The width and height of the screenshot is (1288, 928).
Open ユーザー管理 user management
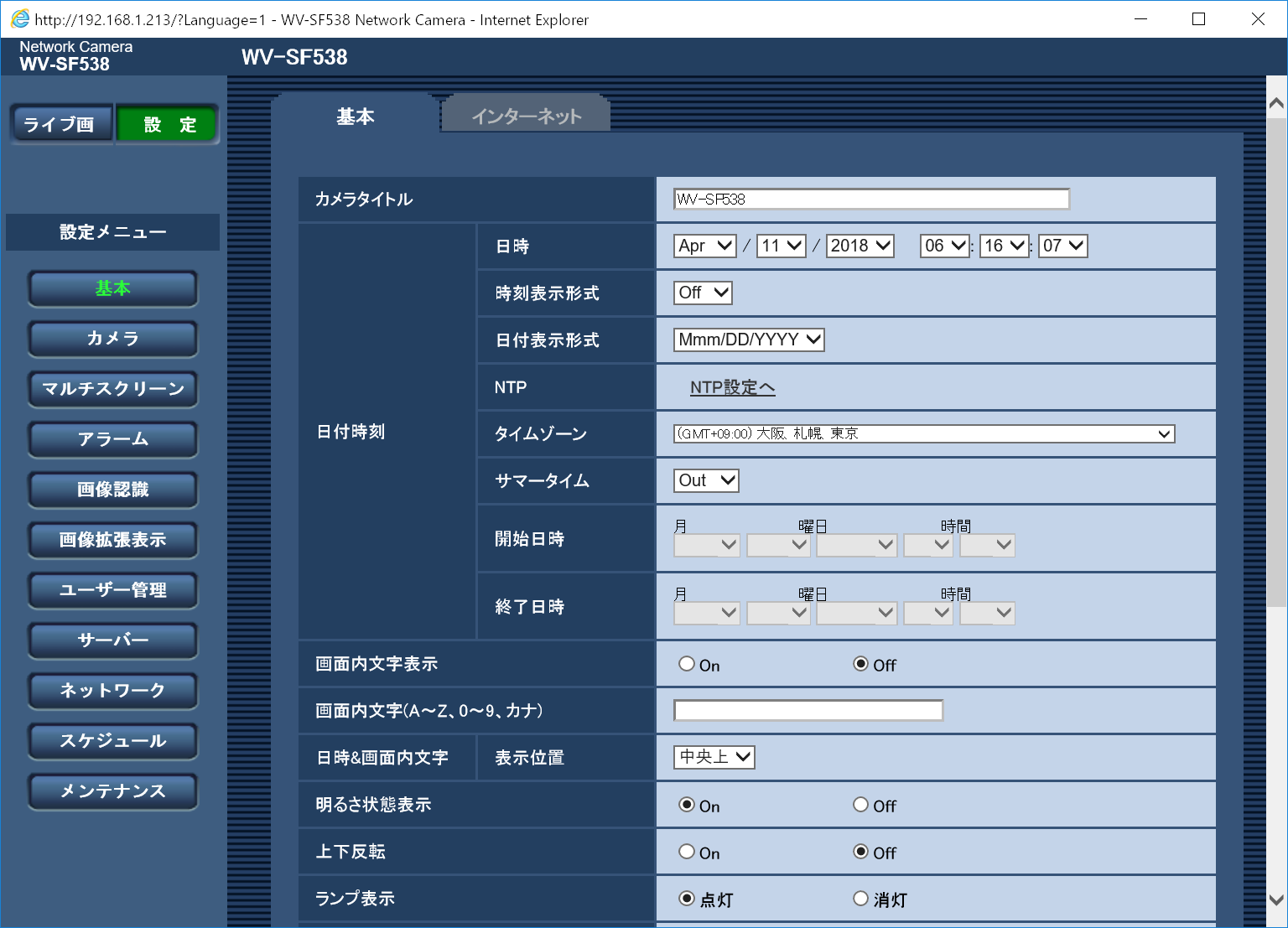(113, 590)
